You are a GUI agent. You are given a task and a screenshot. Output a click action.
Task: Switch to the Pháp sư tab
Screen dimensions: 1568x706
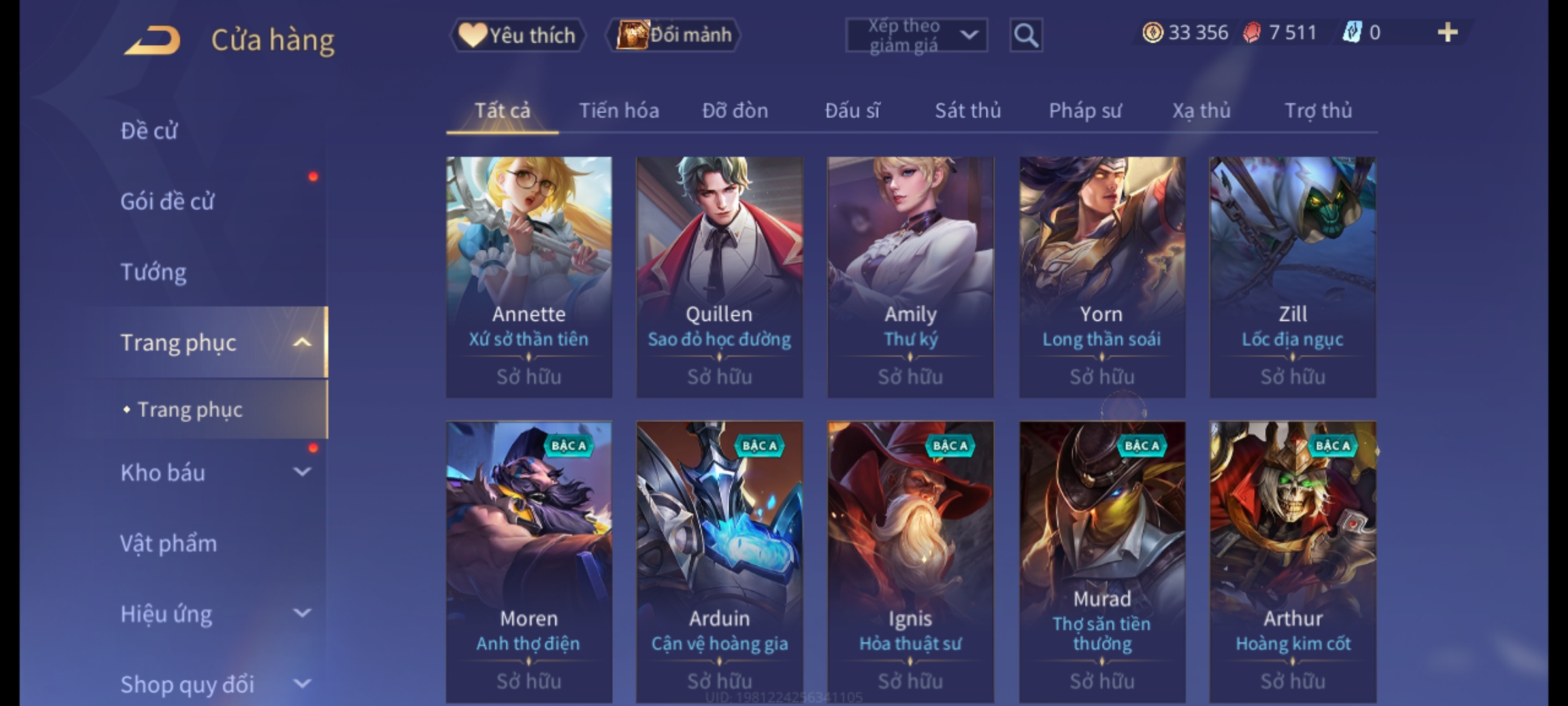point(1085,110)
